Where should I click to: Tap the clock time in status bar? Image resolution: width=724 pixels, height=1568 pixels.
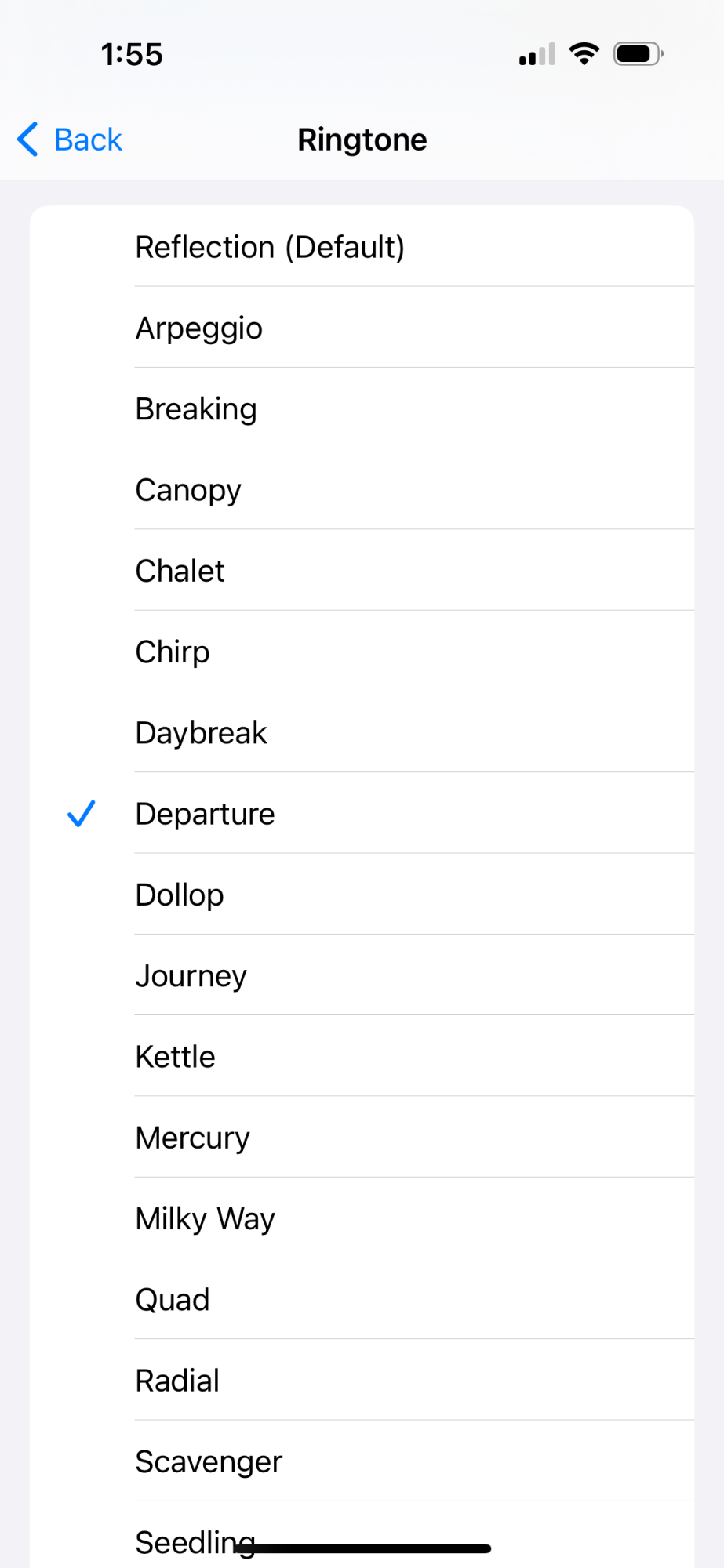coord(132,54)
